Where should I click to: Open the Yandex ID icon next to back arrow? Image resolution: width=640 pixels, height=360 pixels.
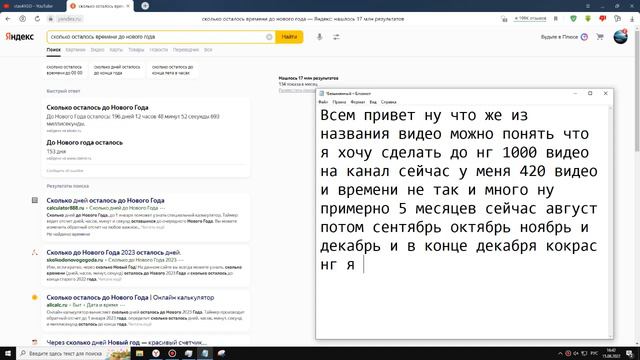pos(22,19)
